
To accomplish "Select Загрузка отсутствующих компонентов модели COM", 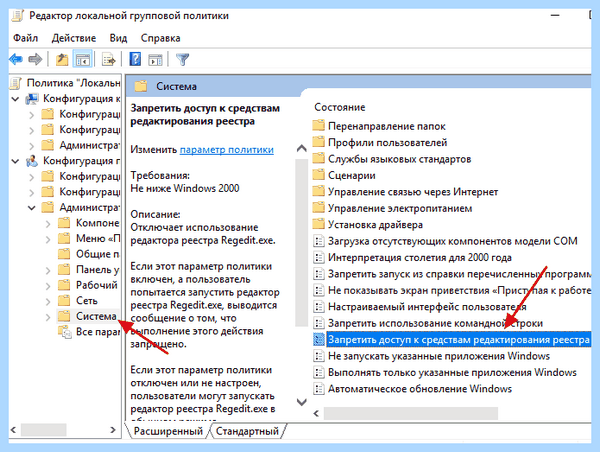I will point(453,241).
